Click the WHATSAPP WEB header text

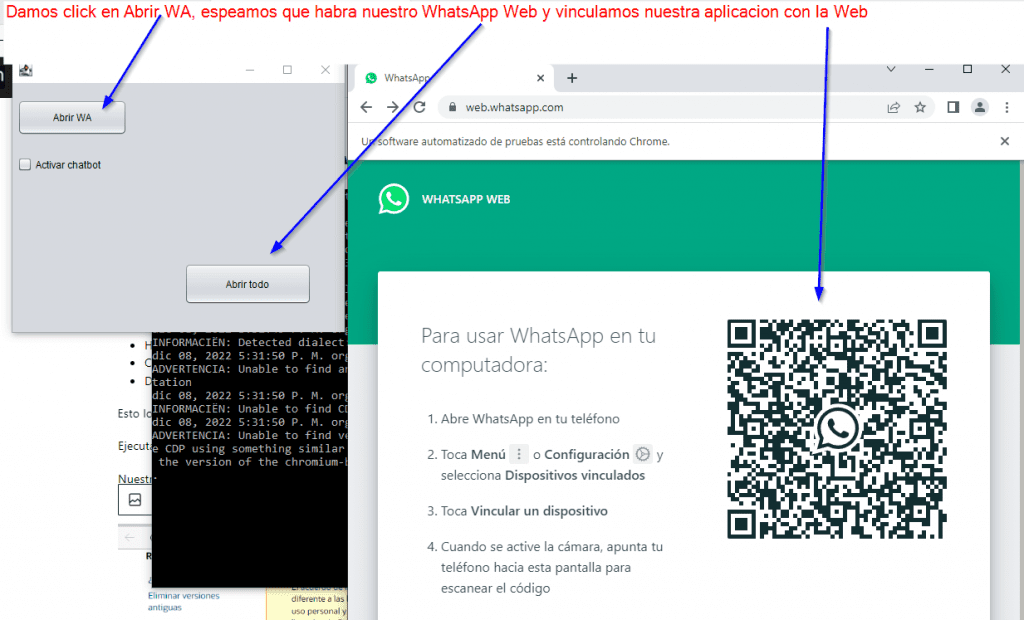(x=466, y=199)
